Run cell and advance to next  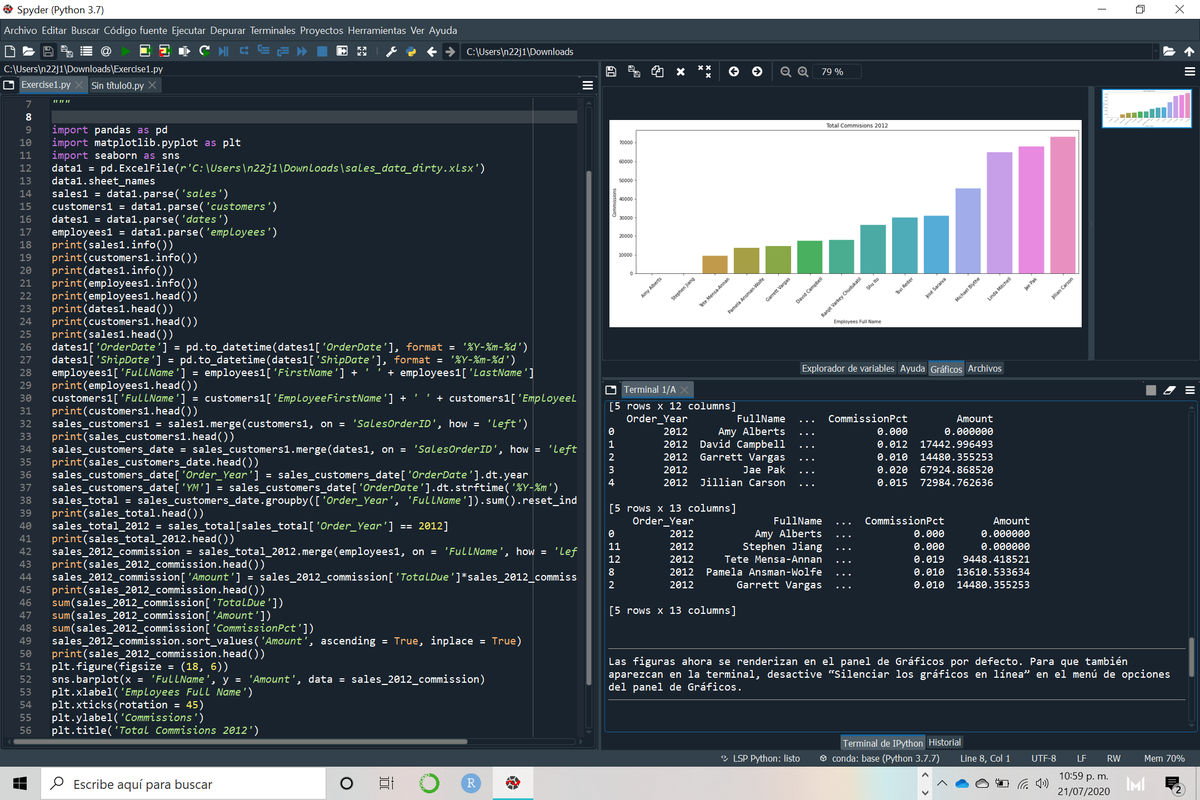click(x=165, y=51)
